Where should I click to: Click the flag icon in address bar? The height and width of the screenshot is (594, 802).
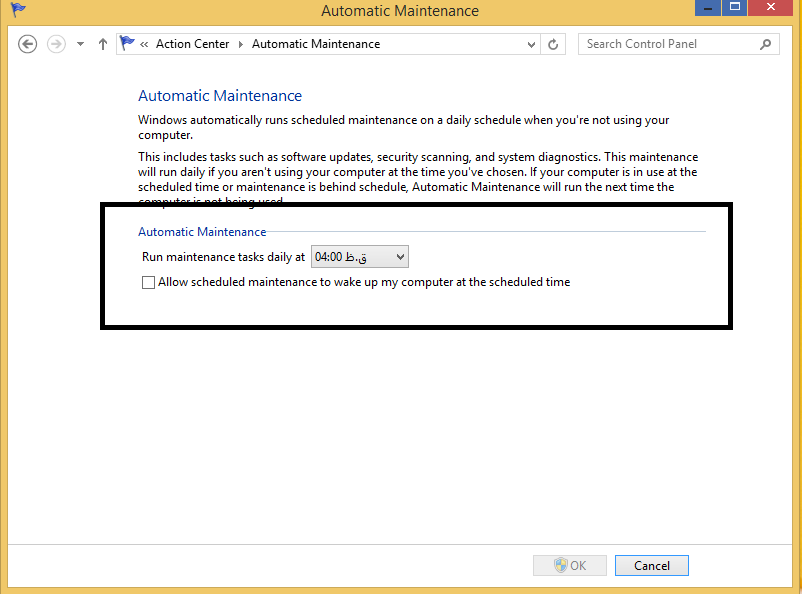pyautogui.click(x=127, y=43)
